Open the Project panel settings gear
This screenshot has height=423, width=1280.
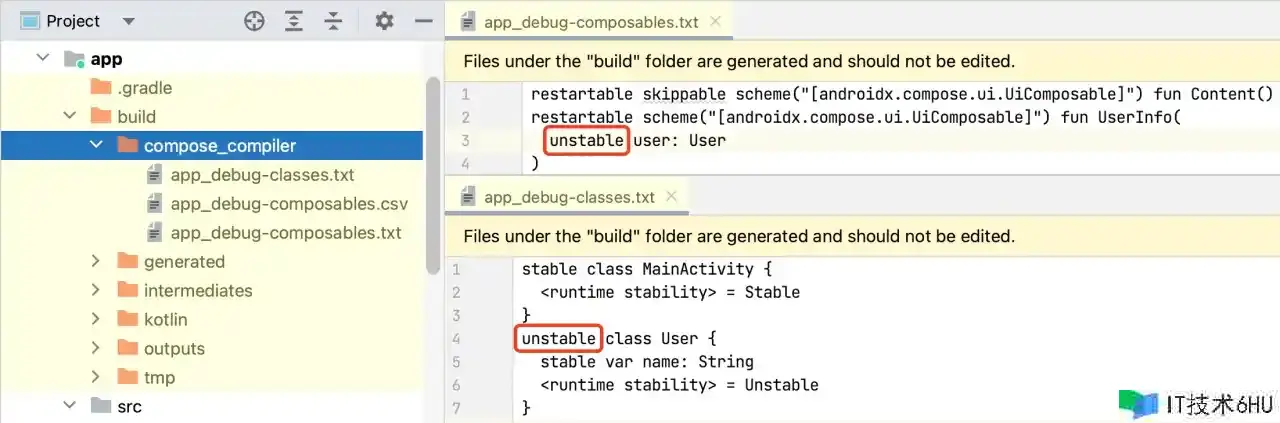pos(384,21)
